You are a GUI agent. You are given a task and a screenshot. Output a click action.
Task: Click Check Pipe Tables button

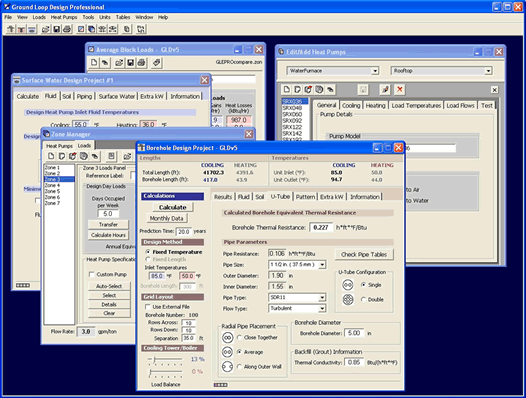(364, 254)
